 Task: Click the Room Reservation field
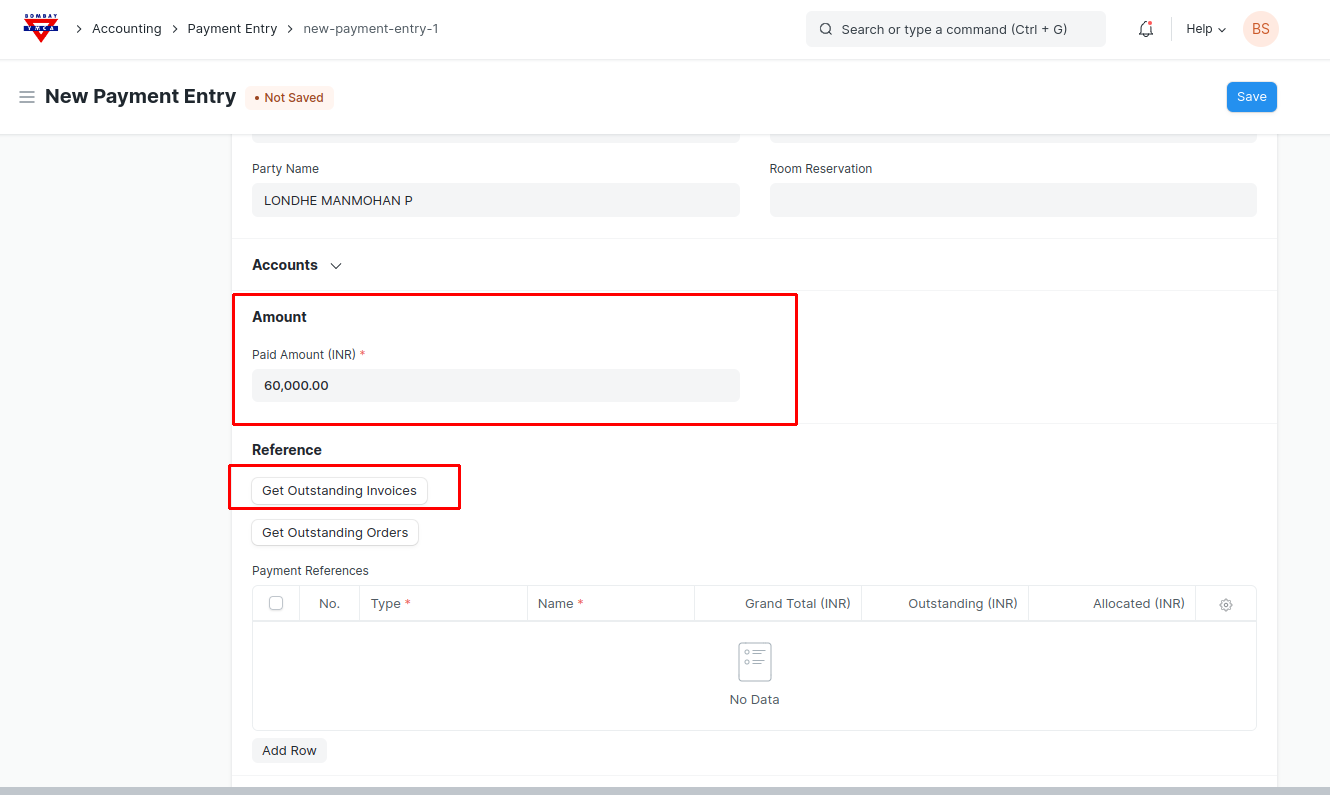click(1012, 200)
